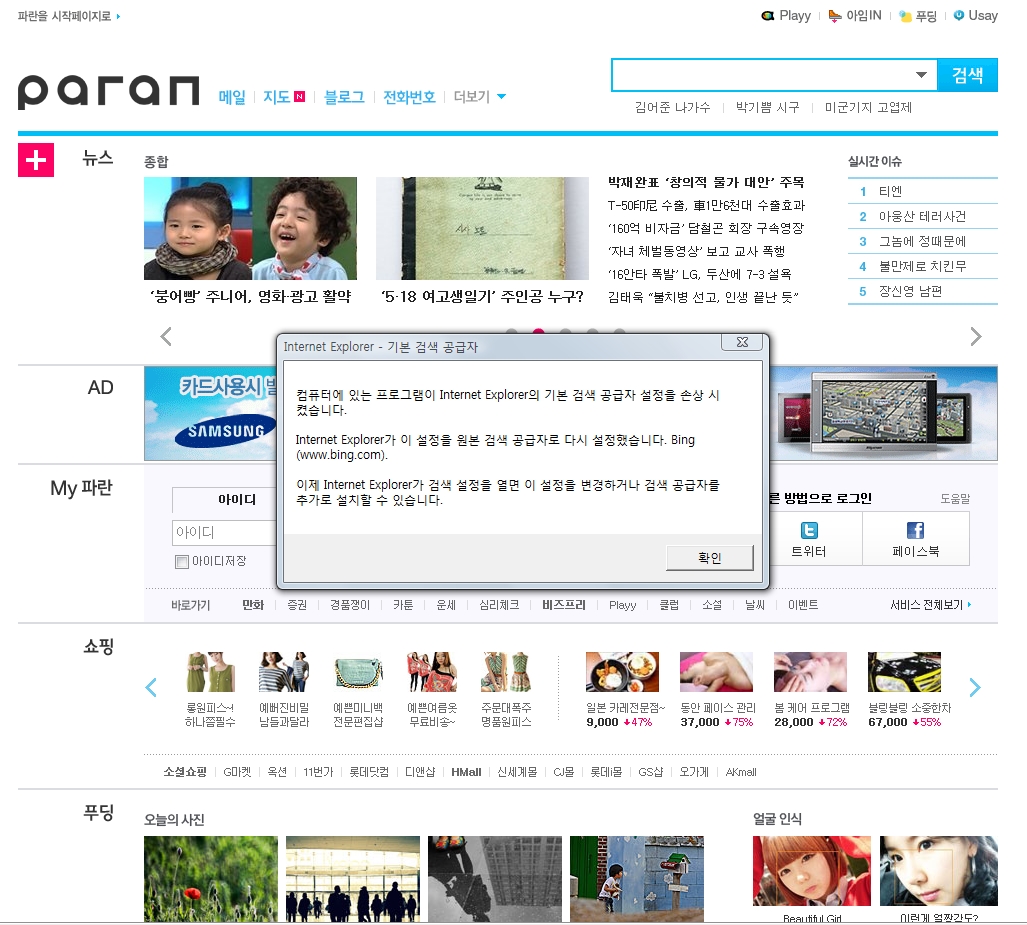Click 서비스 전체보기 link
Screen dimensions: 1027x925
click(x=931, y=605)
